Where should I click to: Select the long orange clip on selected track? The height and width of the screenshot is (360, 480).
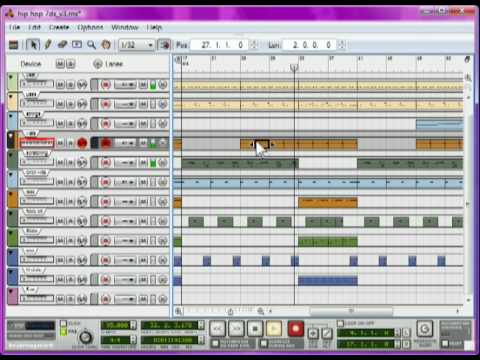(299, 144)
